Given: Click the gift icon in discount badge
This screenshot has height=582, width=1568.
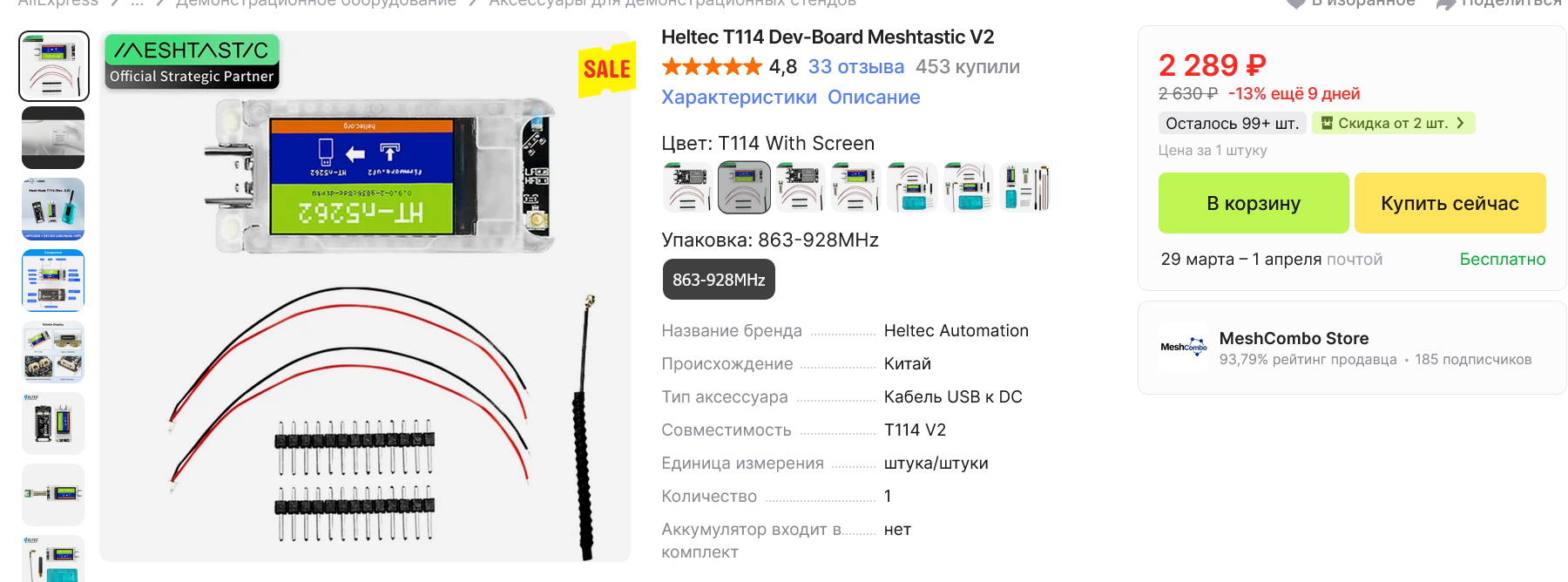Looking at the screenshot, I should [x=1327, y=123].
